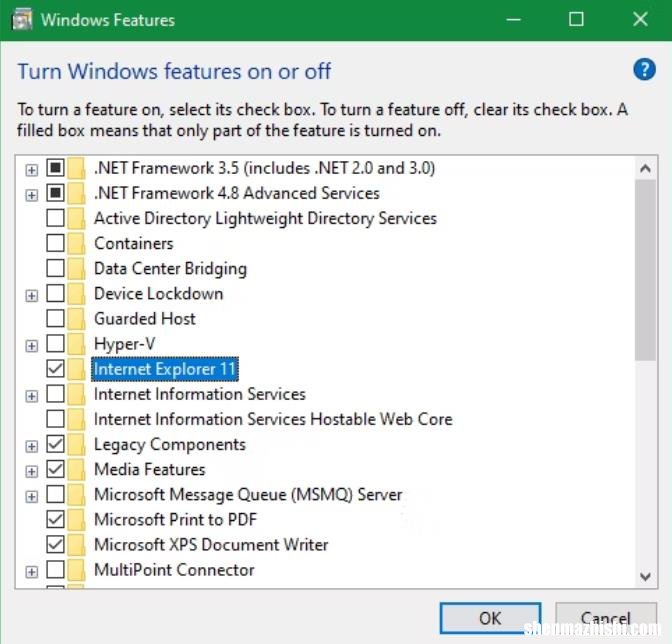Expand the .NET Framework 4.8 Advanced Services node
Image resolution: width=672 pixels, height=644 pixels.
click(31, 195)
